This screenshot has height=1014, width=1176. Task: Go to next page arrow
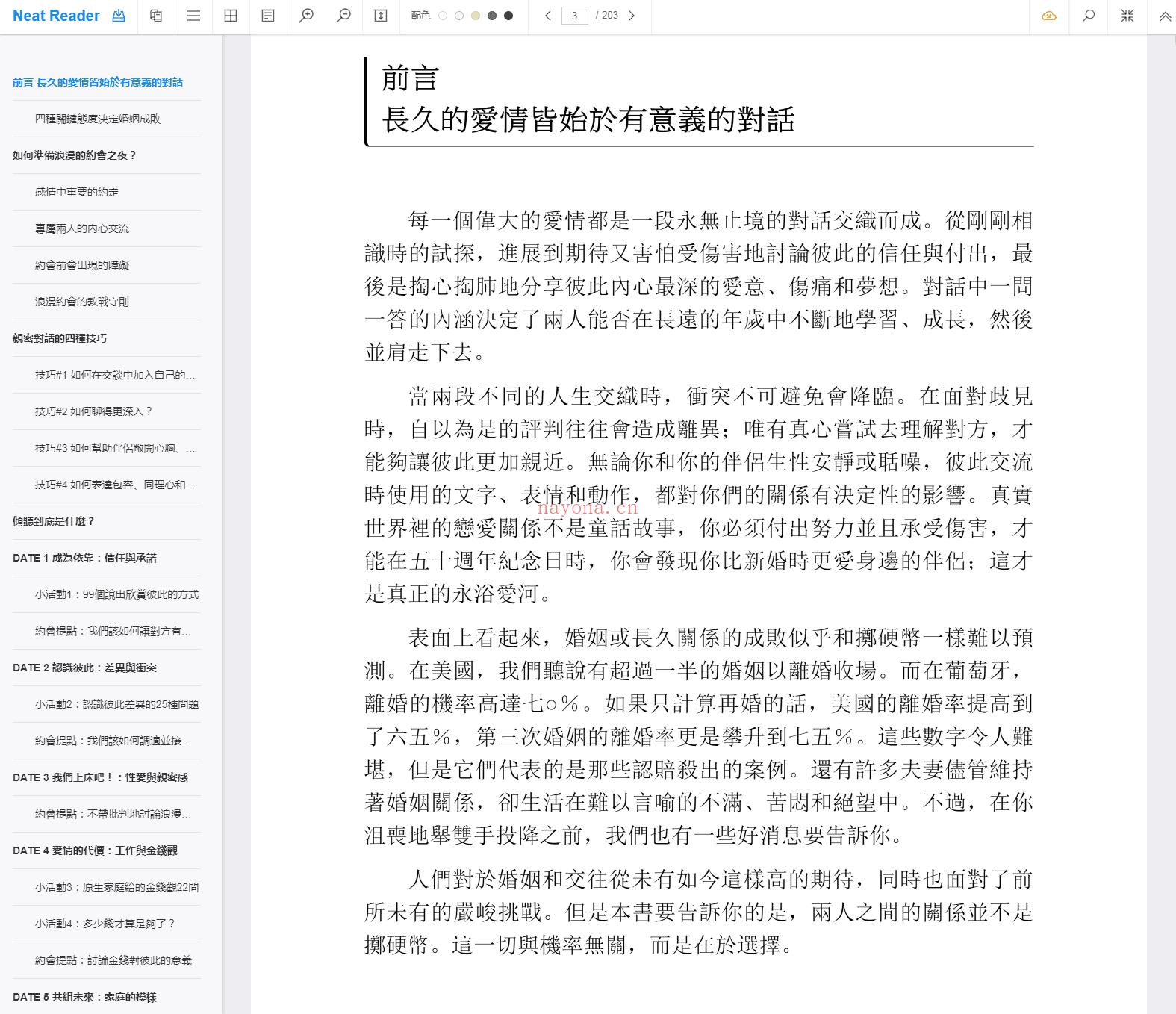(x=632, y=16)
